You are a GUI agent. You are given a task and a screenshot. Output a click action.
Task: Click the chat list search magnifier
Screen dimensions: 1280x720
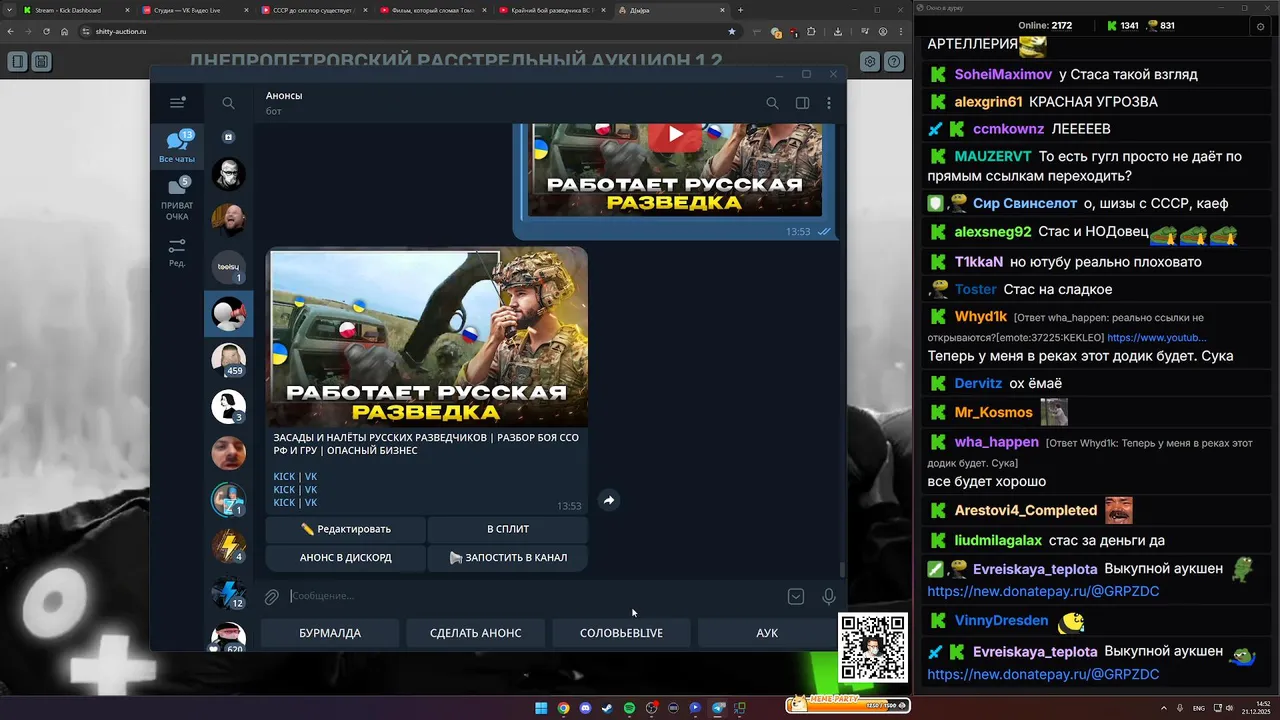pos(228,103)
